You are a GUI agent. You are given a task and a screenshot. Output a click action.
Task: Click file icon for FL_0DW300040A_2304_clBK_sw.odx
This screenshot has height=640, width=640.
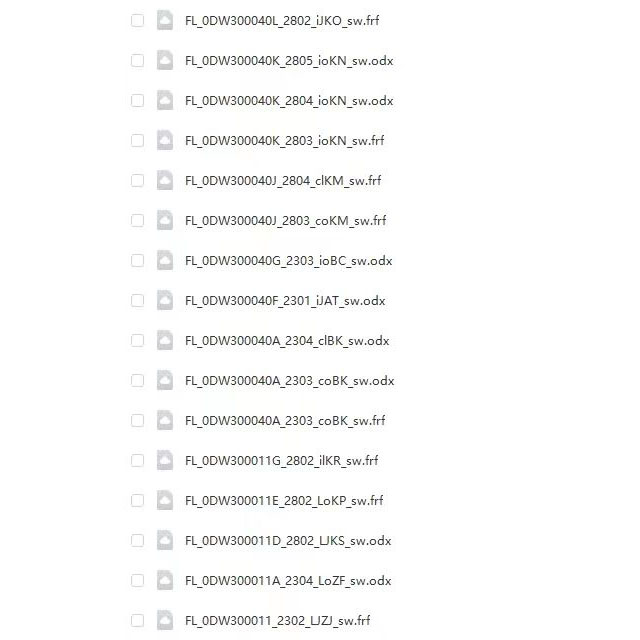[x=165, y=340]
